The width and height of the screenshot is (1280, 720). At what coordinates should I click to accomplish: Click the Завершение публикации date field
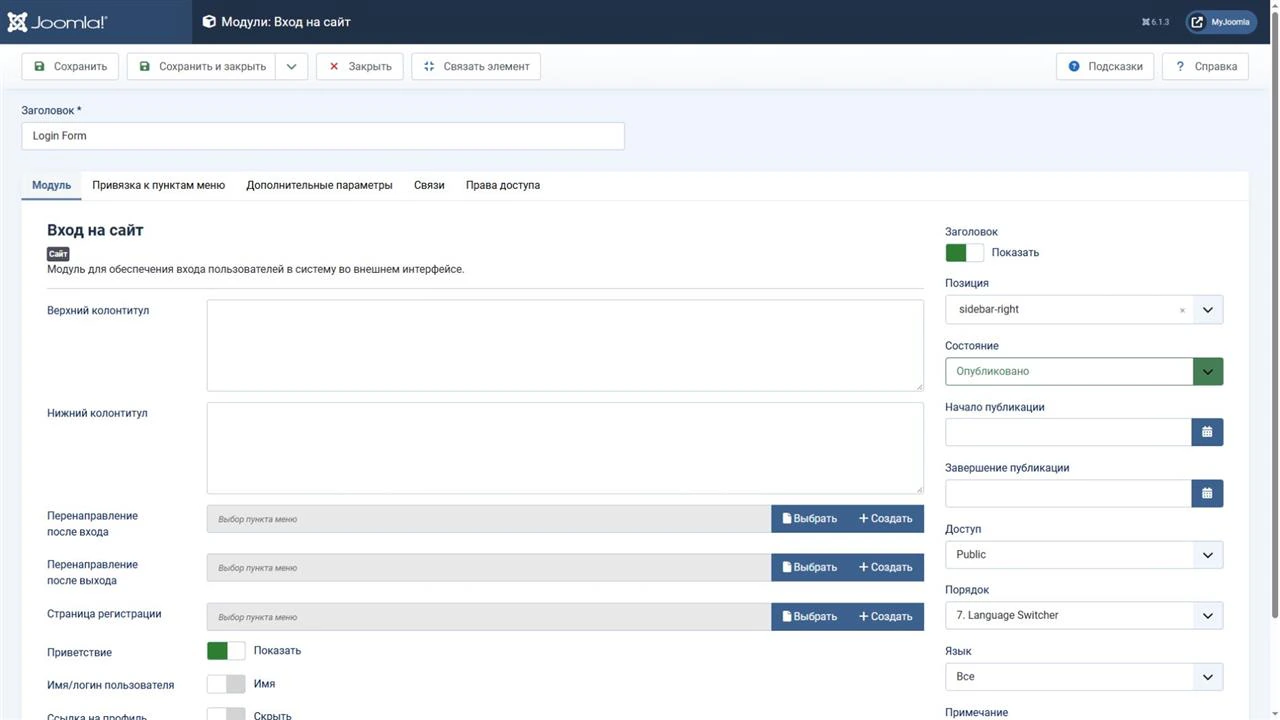1068,493
